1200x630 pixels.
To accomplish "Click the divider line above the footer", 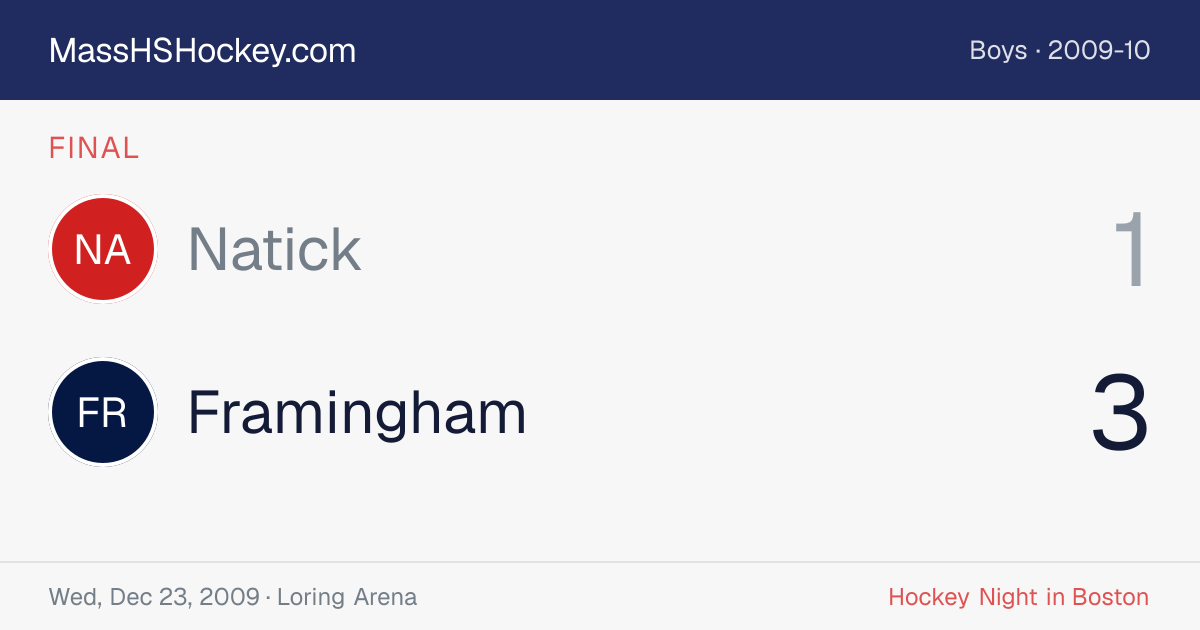I will [600, 562].
